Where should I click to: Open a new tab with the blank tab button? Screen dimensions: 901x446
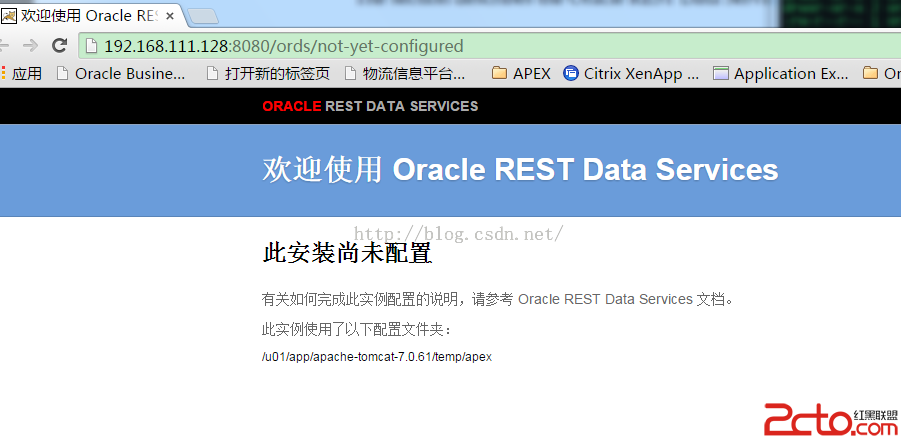[x=203, y=17]
